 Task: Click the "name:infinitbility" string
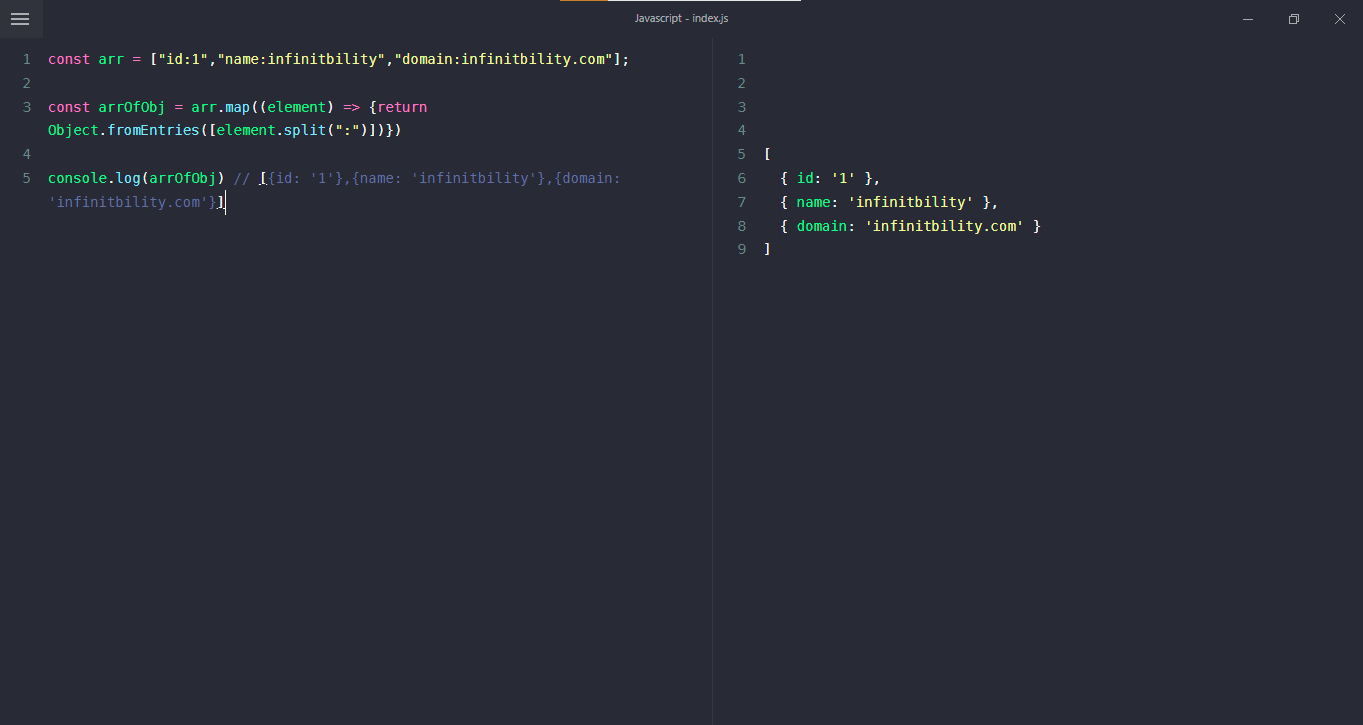pos(301,59)
